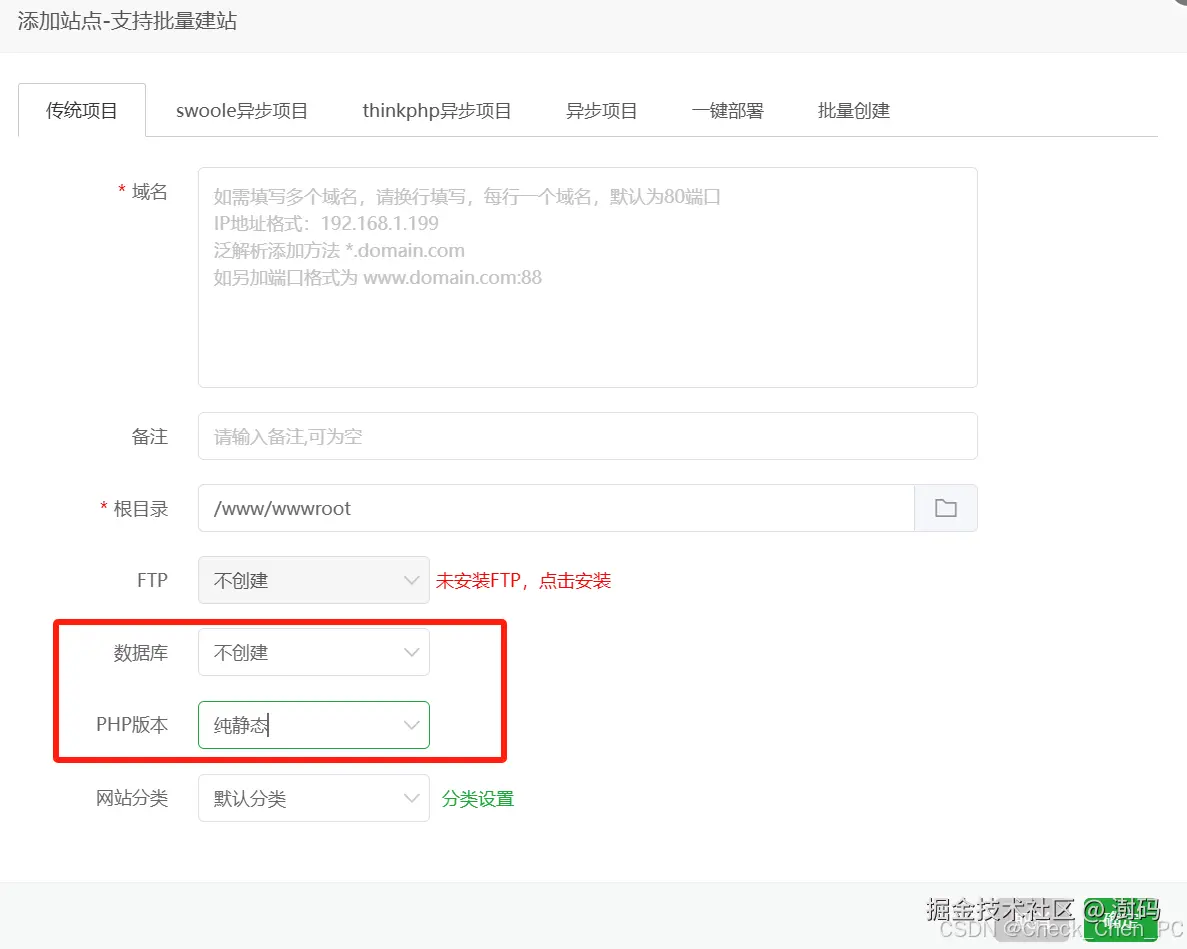Open the 批量创建 tab
The width and height of the screenshot is (1187, 949).
coord(853,110)
